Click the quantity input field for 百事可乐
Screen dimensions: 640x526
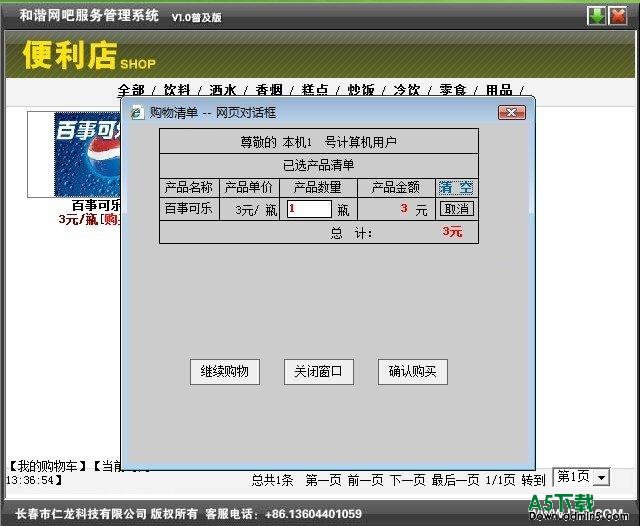coord(309,209)
